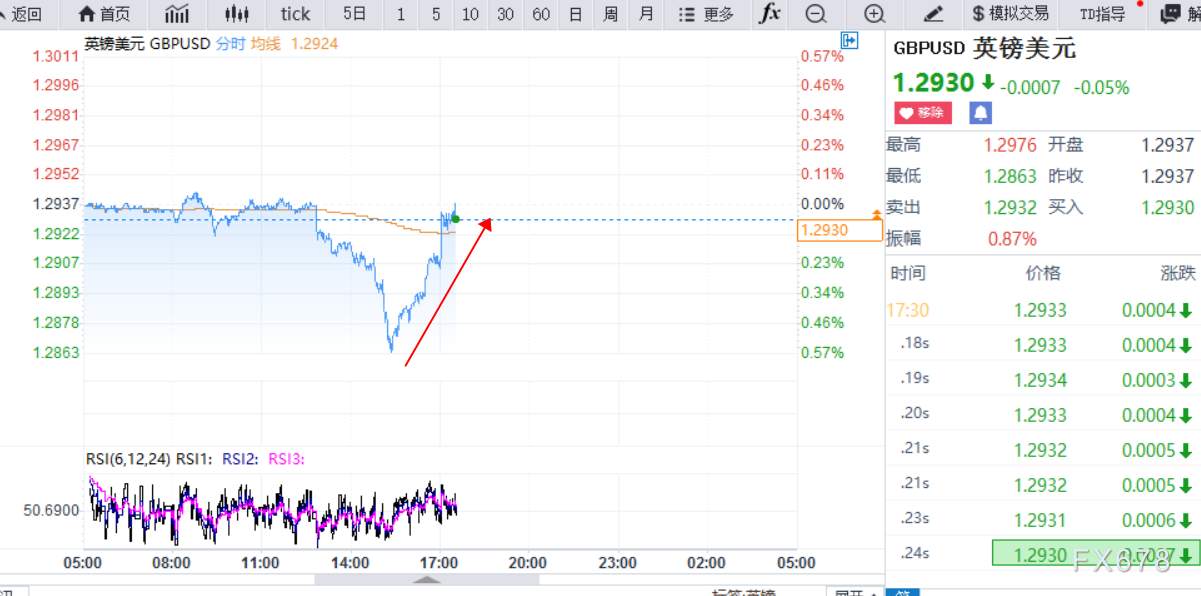Open 模拟交易 simulated trading
1201x596 pixels.
[x=1011, y=14]
